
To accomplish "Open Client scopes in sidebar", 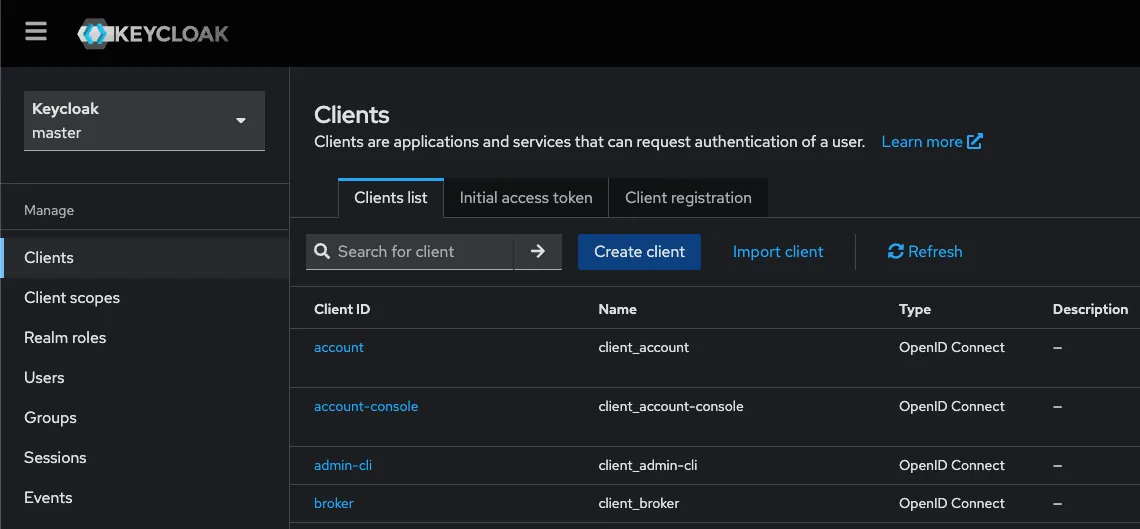I will click(145, 298).
